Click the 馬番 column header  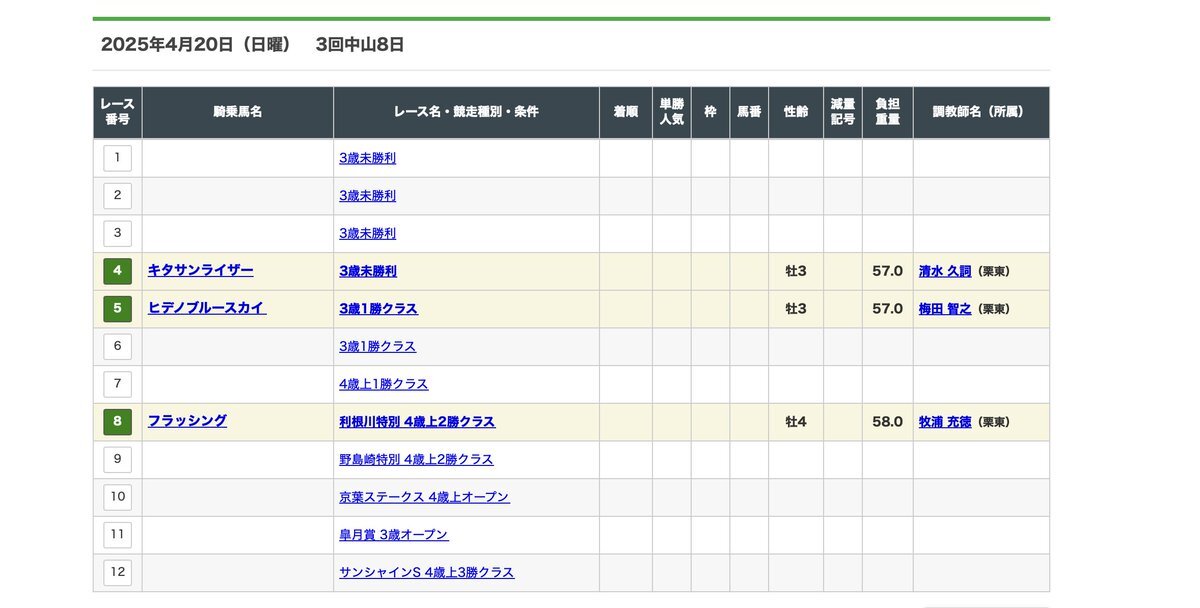tap(749, 112)
